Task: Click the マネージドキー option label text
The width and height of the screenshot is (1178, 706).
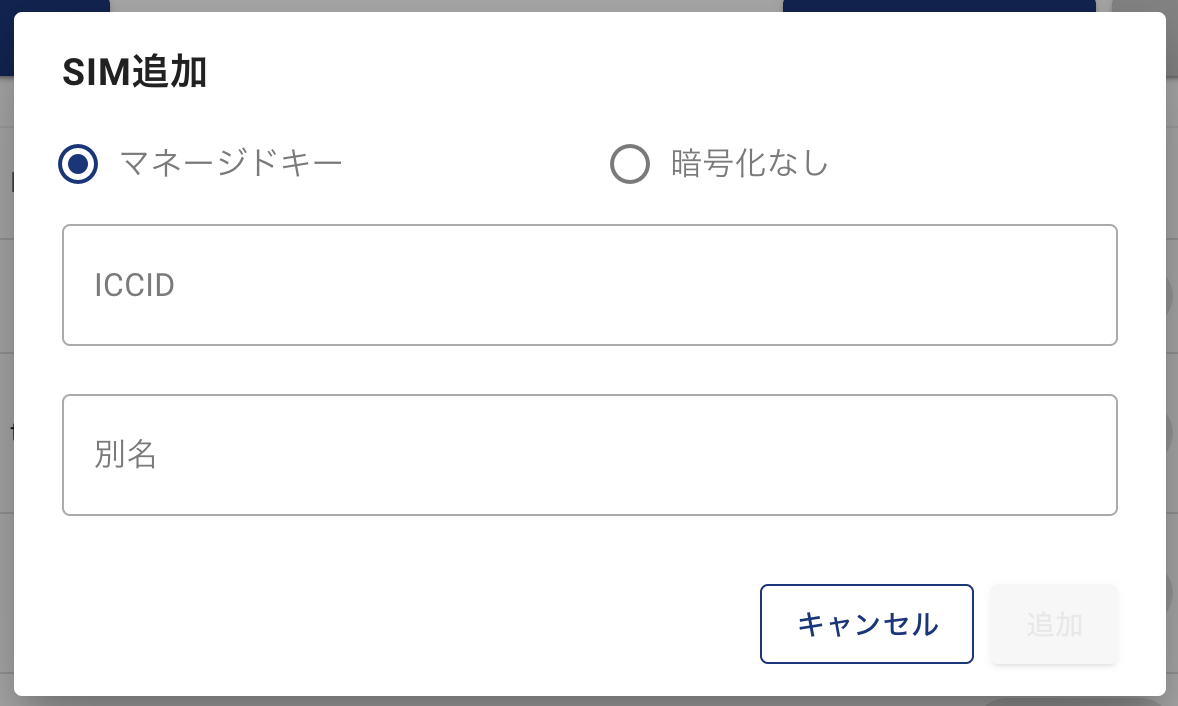Action: (x=231, y=163)
